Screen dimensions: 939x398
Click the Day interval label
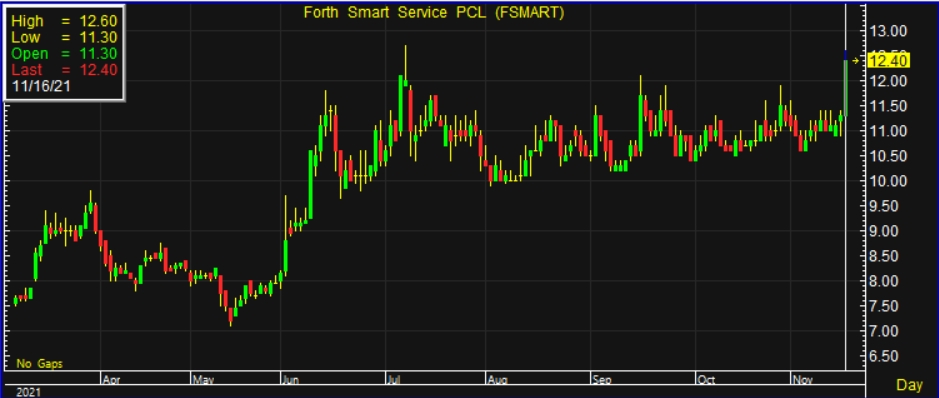coord(910,385)
